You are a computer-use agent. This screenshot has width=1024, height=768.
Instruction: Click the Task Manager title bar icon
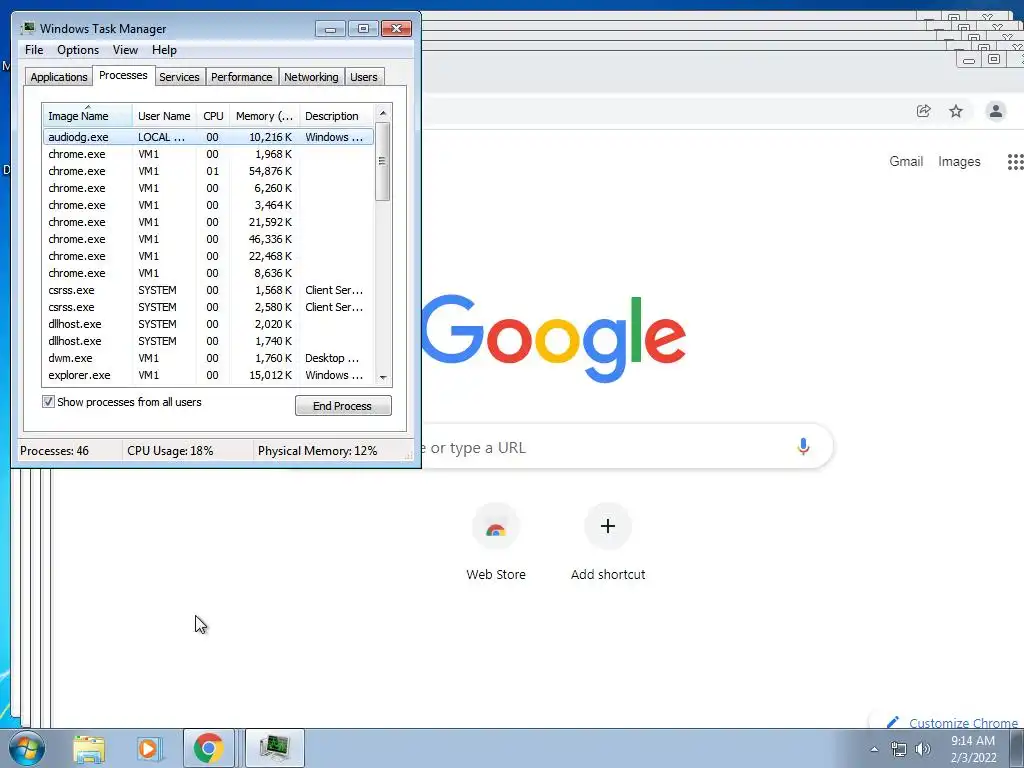tap(27, 28)
